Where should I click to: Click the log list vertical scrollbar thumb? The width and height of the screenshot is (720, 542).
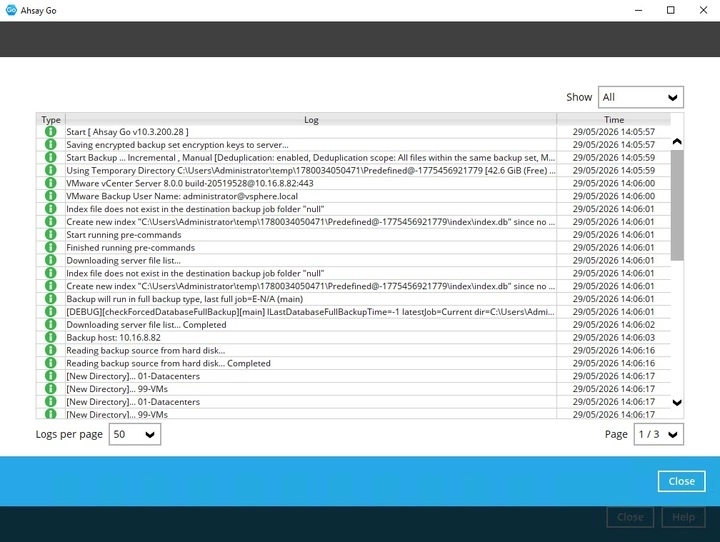coord(677,205)
